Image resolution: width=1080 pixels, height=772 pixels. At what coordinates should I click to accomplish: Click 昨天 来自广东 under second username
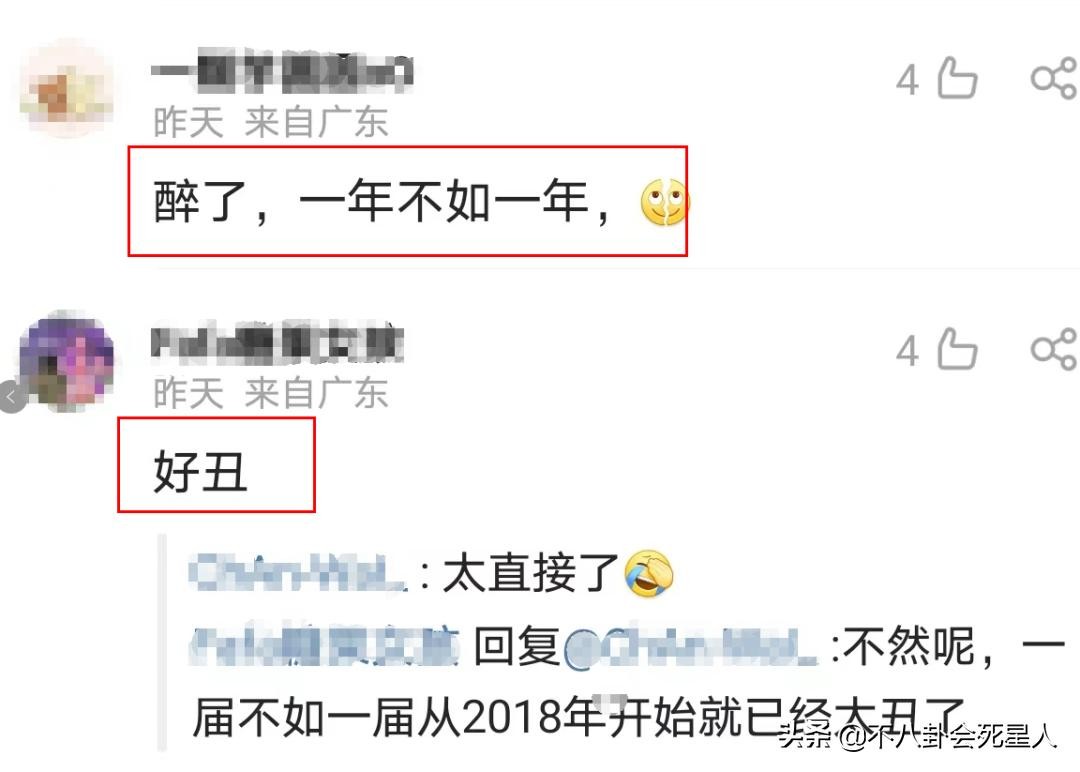[x=271, y=393]
